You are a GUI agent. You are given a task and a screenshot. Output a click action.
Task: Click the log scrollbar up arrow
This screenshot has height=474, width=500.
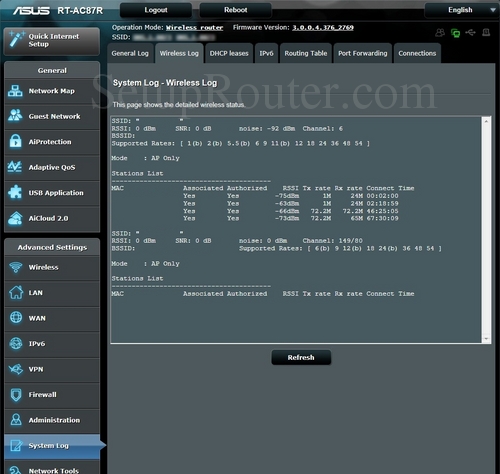pyautogui.click(x=486, y=122)
